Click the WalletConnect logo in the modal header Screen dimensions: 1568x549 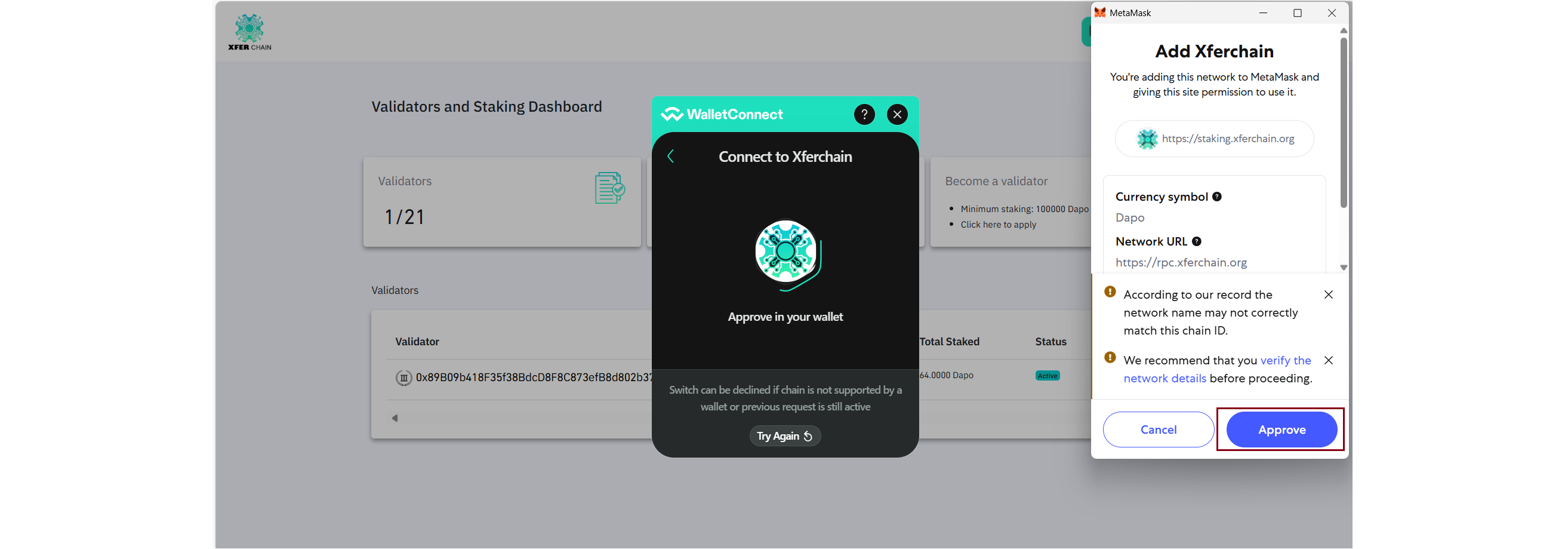671,114
